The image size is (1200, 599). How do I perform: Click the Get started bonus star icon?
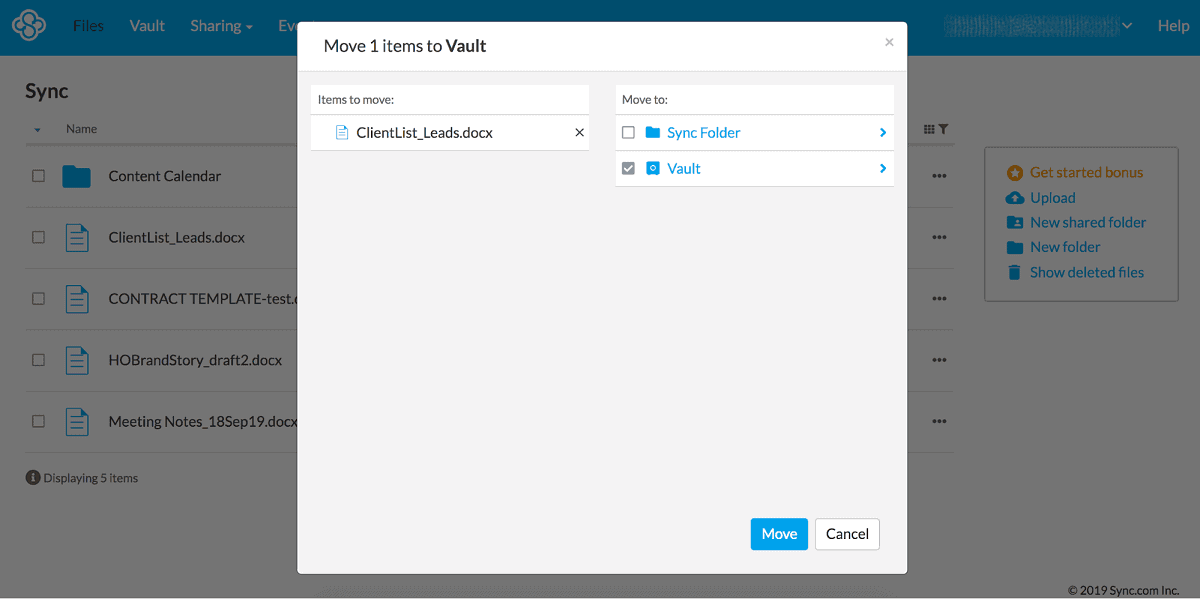1016,172
